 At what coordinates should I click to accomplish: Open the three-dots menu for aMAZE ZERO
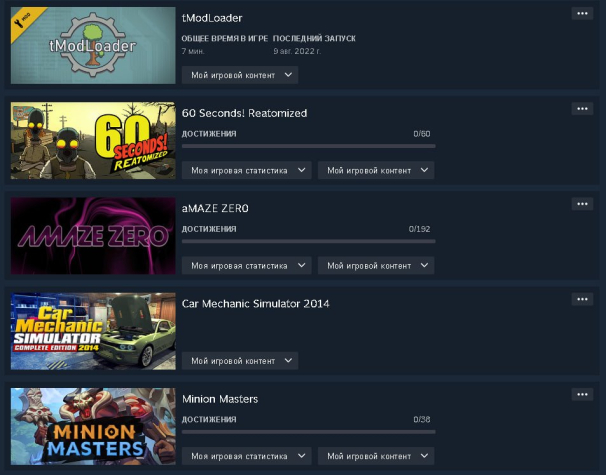[582, 204]
